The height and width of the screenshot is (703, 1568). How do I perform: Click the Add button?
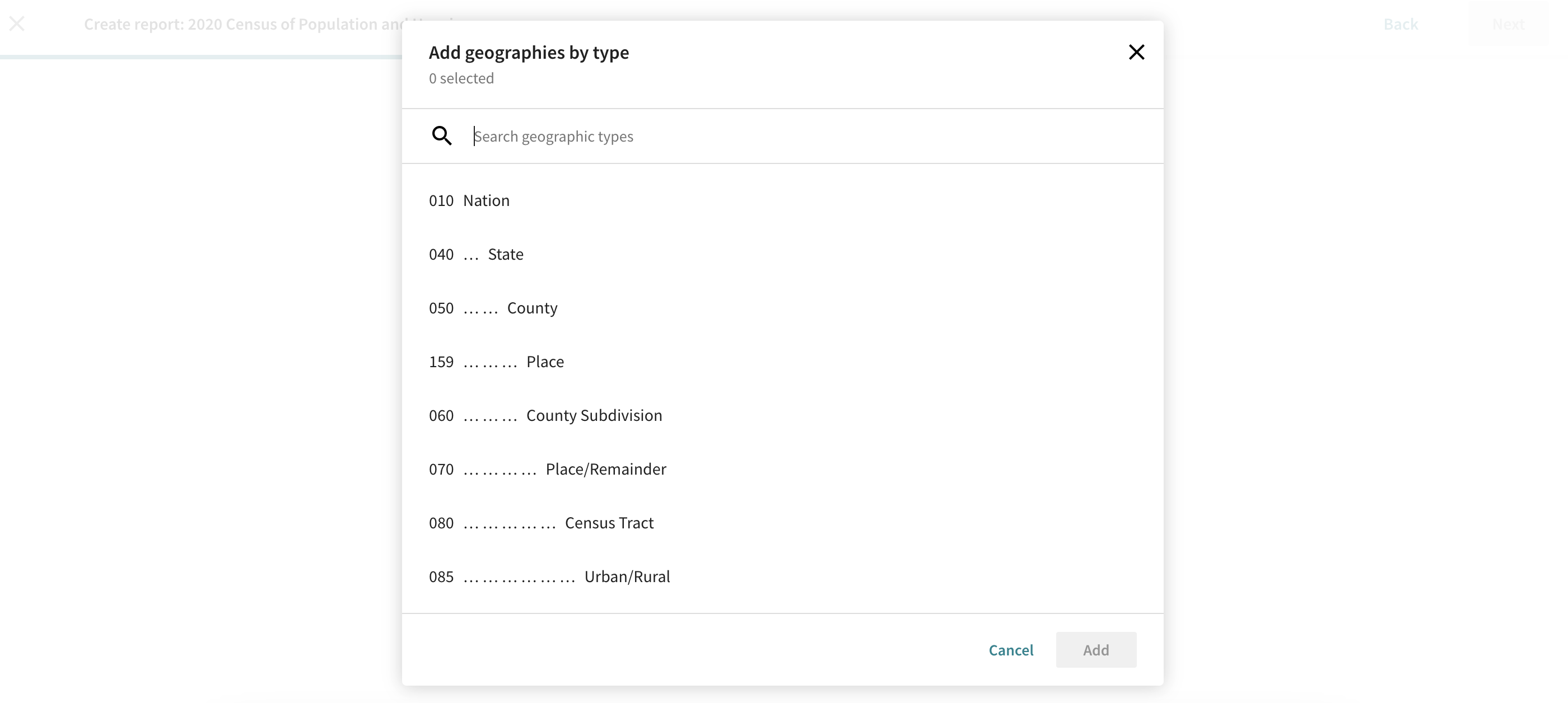point(1096,649)
